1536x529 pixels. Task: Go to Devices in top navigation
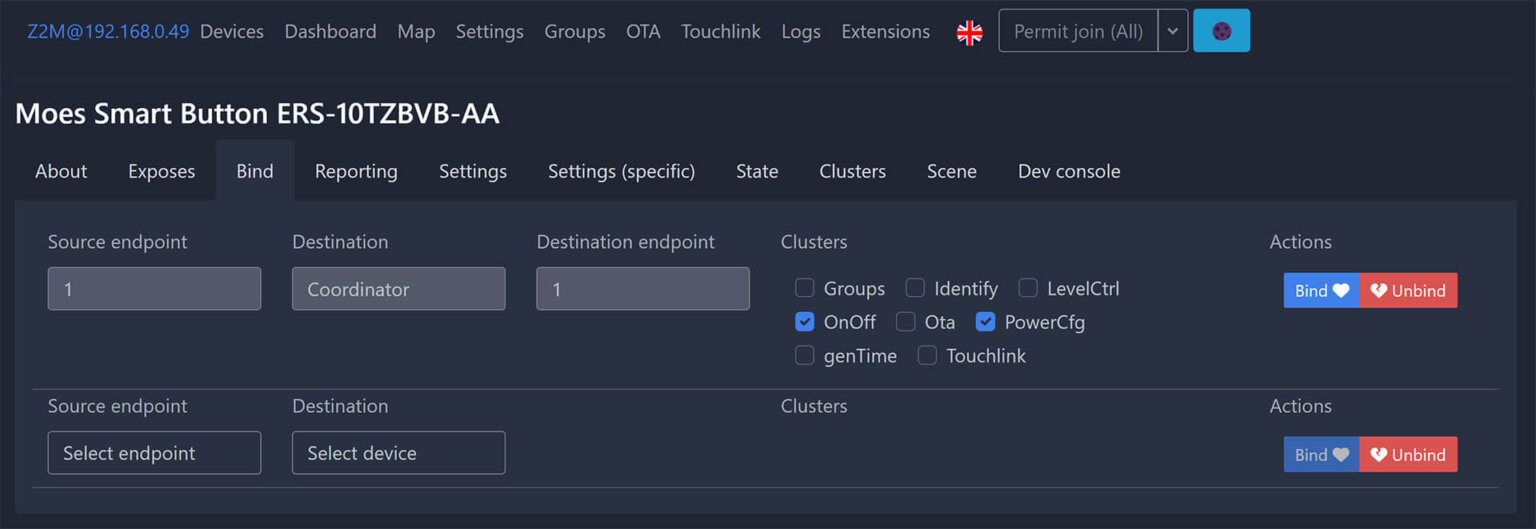[x=232, y=32]
